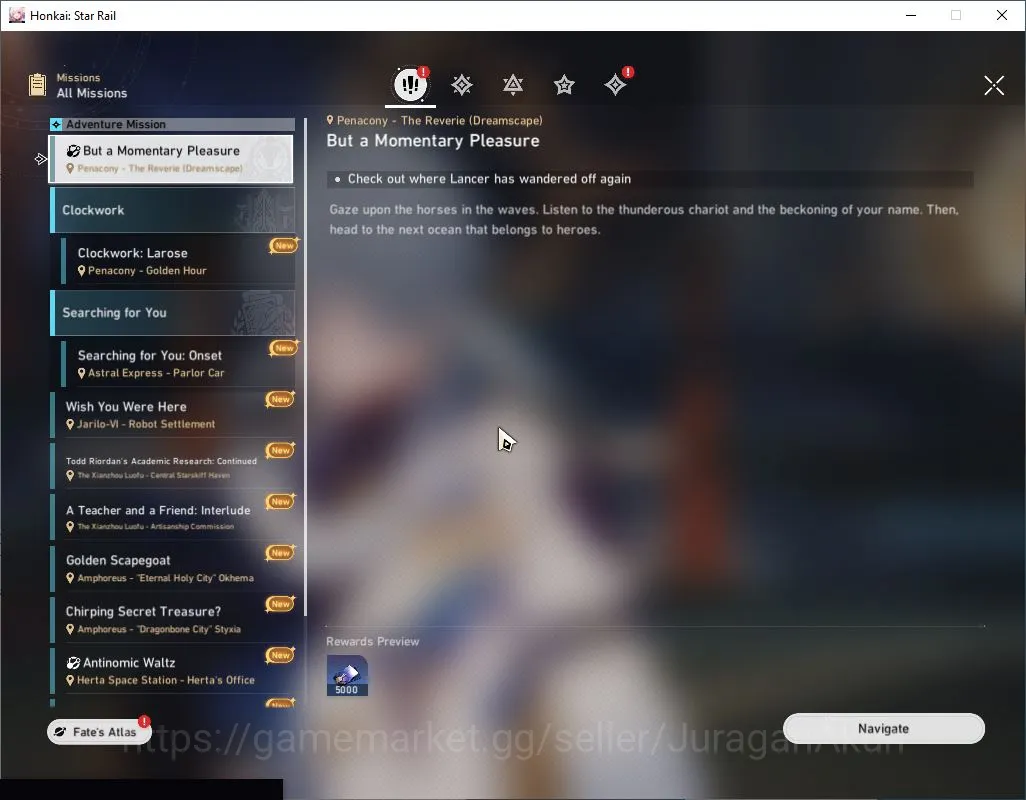Click the New badge on A Teacher and a Friend
The height and width of the screenshot is (800, 1026).
point(280,502)
